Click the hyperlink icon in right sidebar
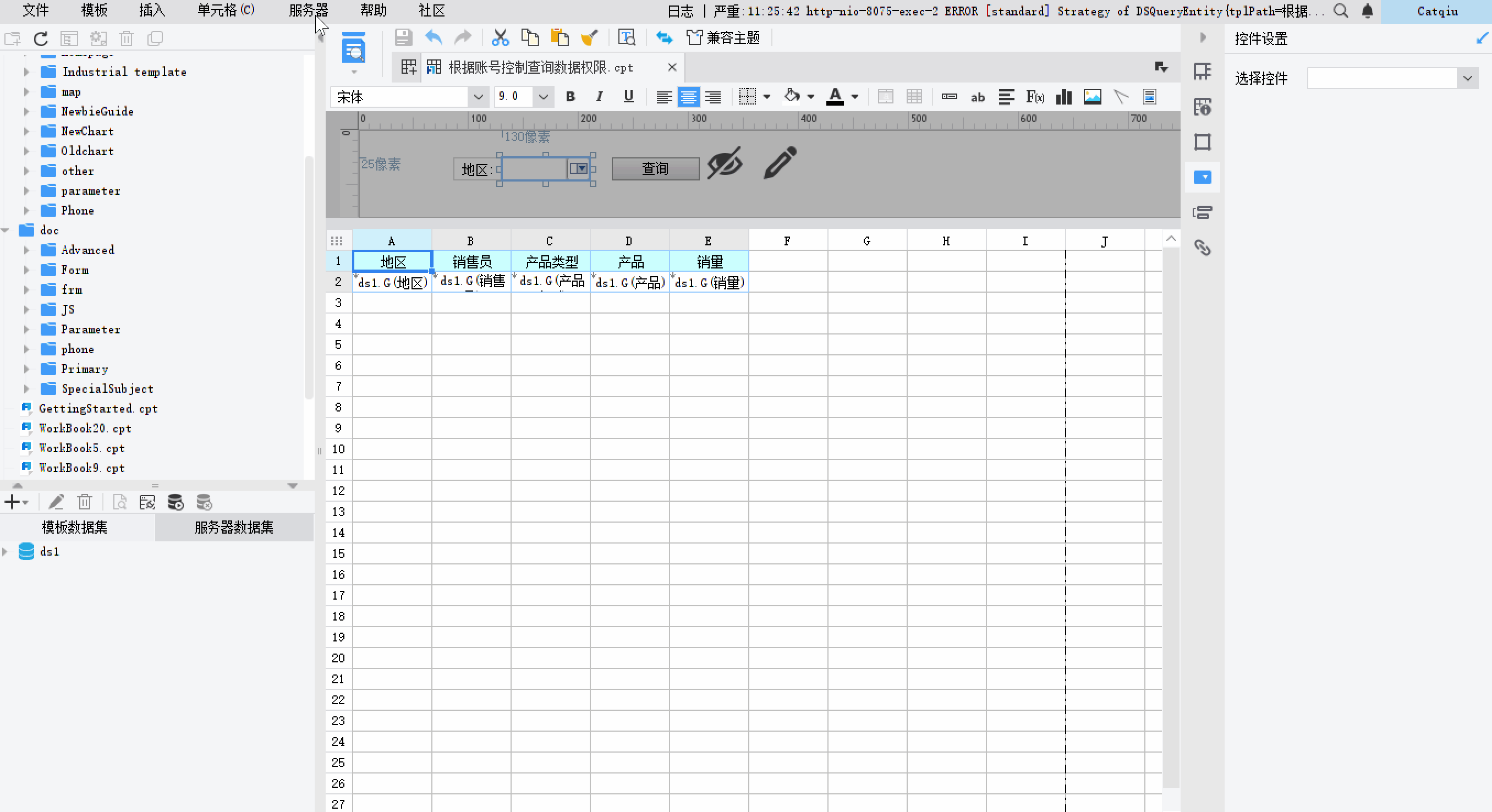The width and height of the screenshot is (1492, 812). point(1203,248)
